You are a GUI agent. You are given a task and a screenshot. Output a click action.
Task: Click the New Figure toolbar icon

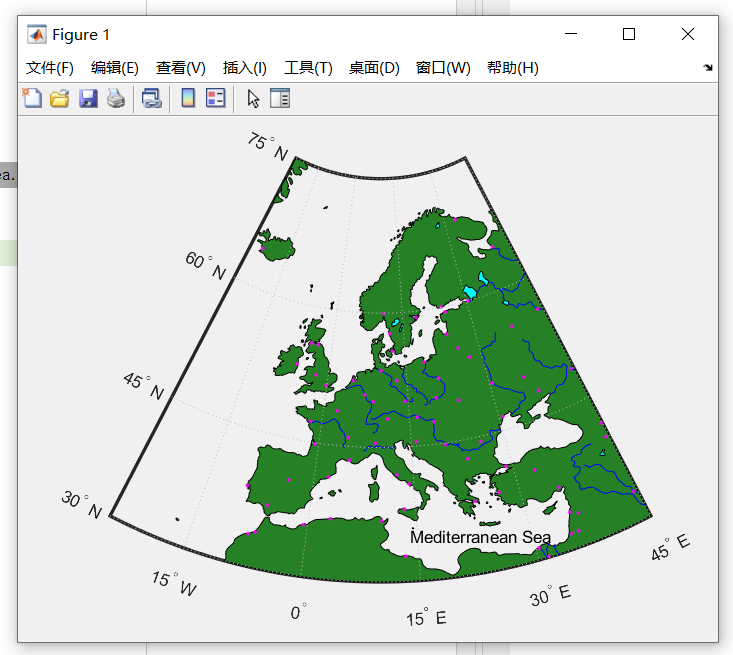coord(32,98)
